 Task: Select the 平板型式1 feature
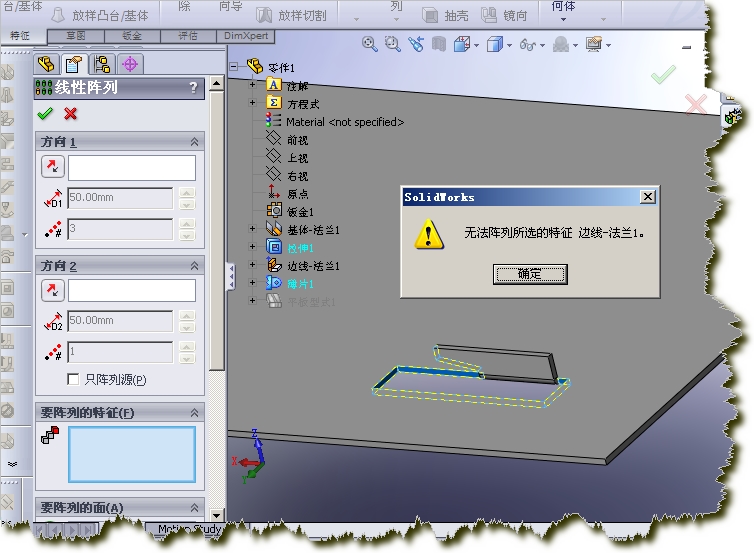pyautogui.click(x=311, y=302)
